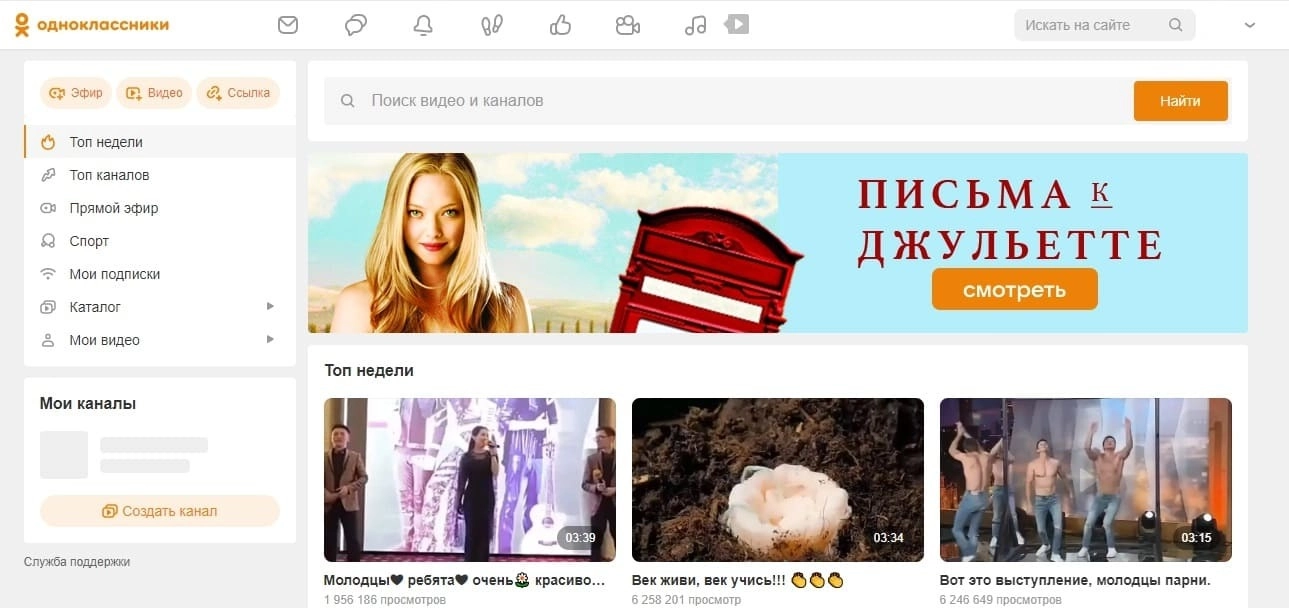Click the 'Эфир' broadcast button
1289x608 pixels.
pos(76,93)
